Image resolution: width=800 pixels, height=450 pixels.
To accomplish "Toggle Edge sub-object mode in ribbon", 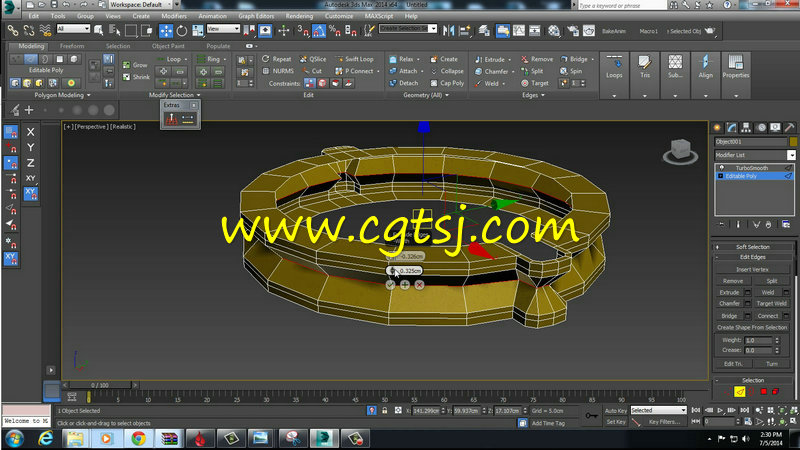I will click(31, 59).
